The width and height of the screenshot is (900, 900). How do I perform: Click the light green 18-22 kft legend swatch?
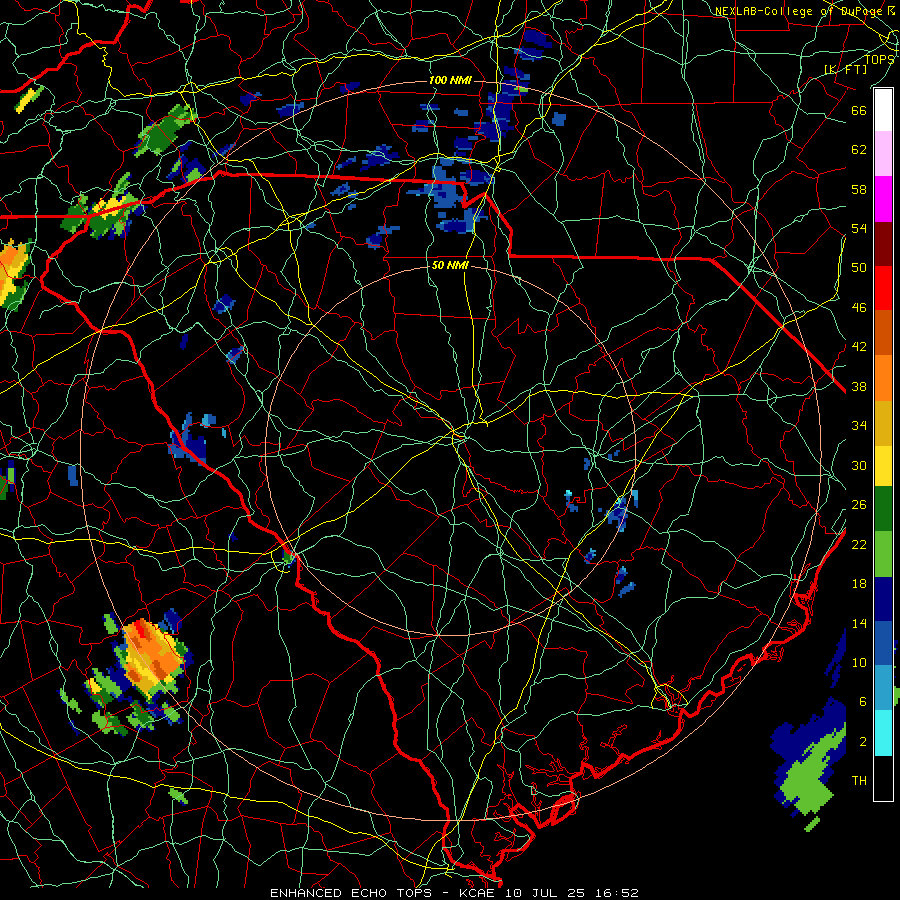tap(883, 554)
